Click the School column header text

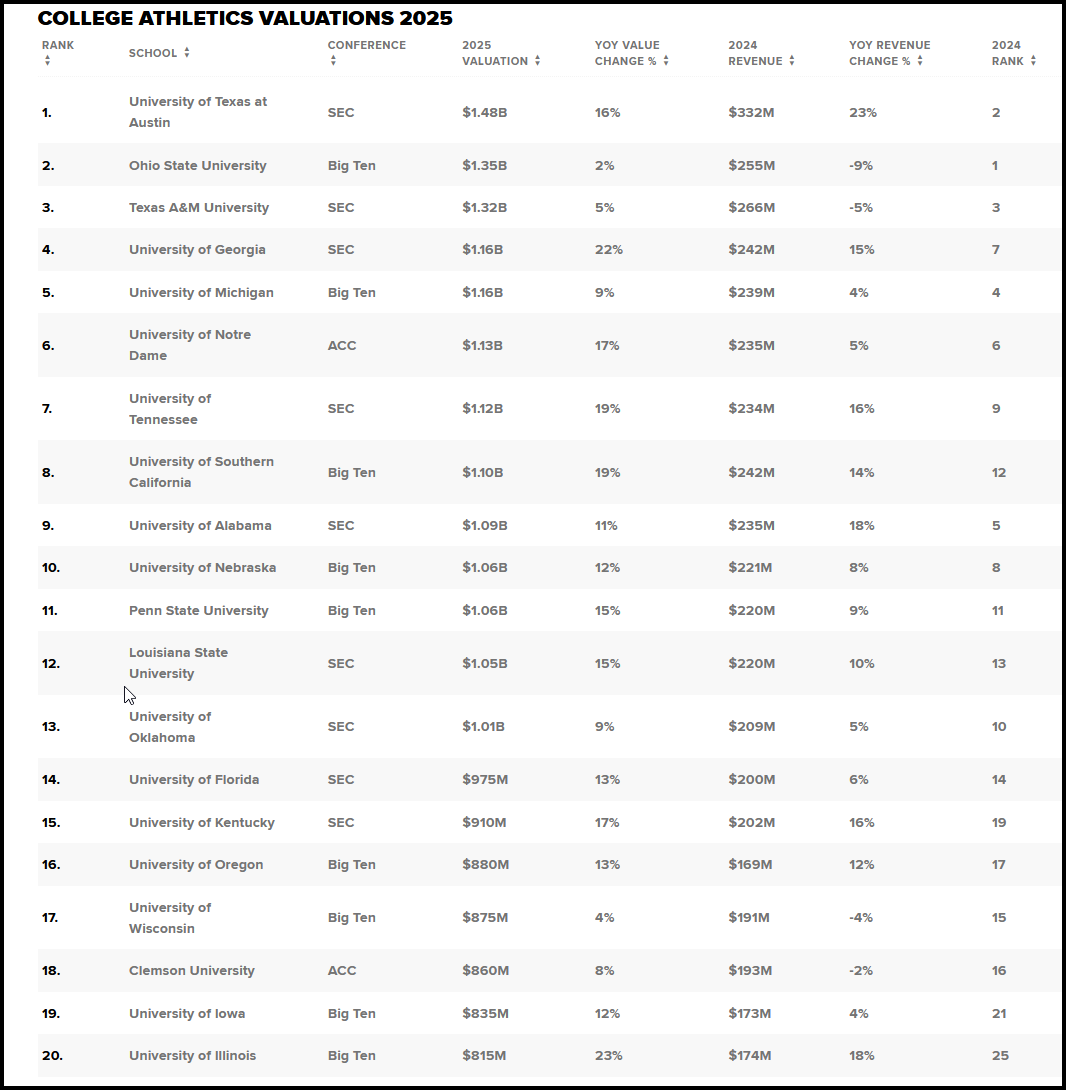pos(153,53)
